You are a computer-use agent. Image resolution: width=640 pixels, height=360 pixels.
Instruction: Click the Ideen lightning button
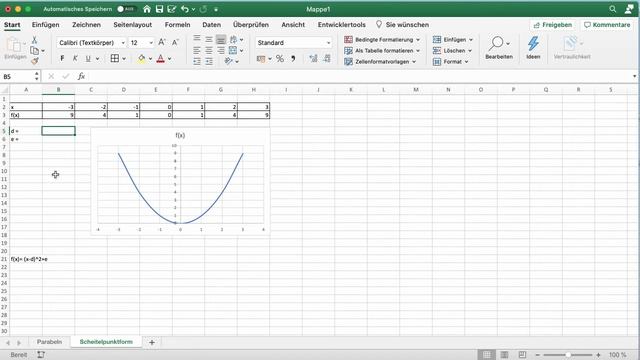[533, 47]
